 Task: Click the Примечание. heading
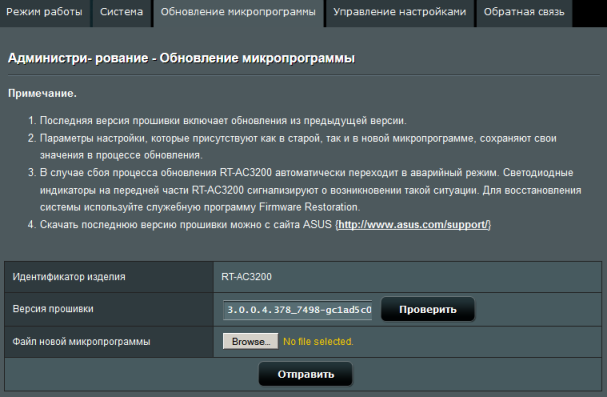tap(42, 94)
